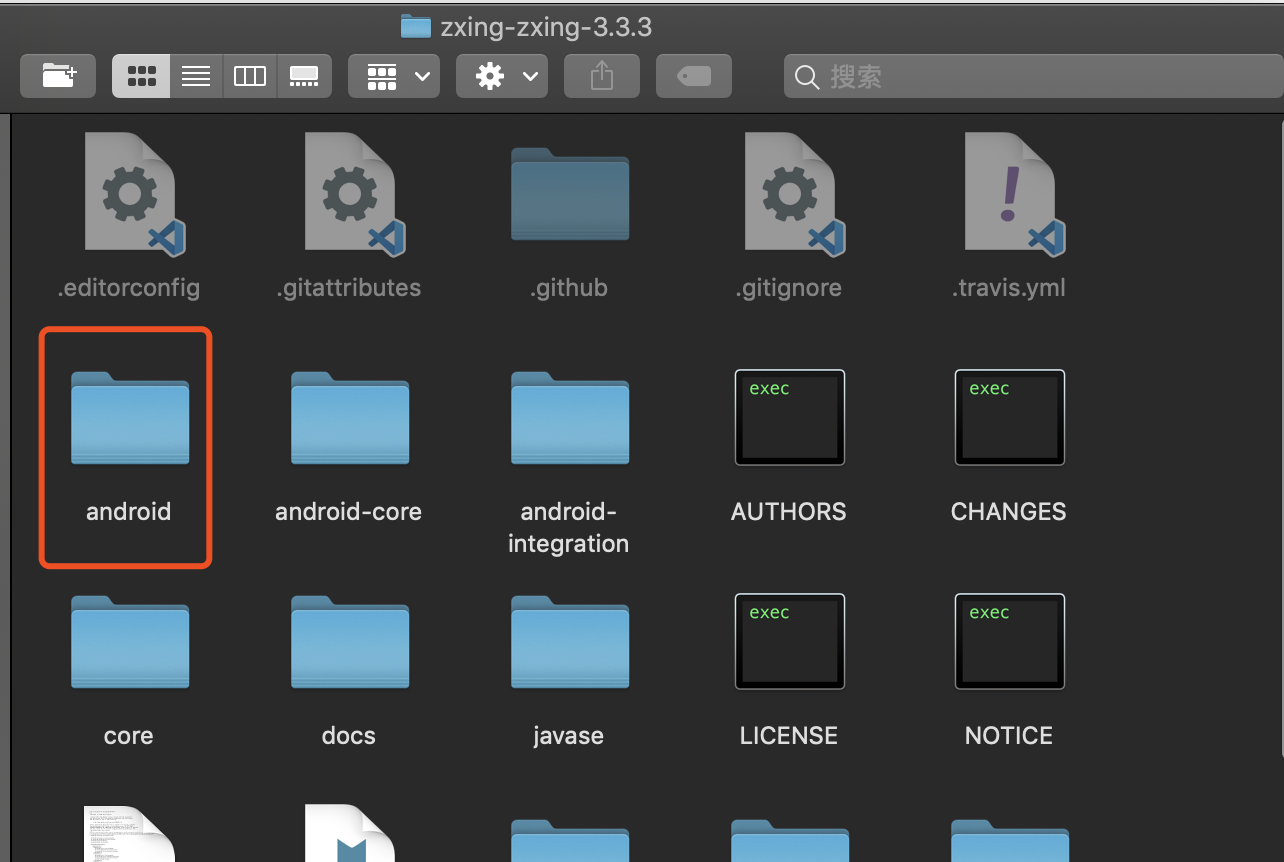Click the ".gitignore" file name
1284x862 pixels.
click(789, 288)
